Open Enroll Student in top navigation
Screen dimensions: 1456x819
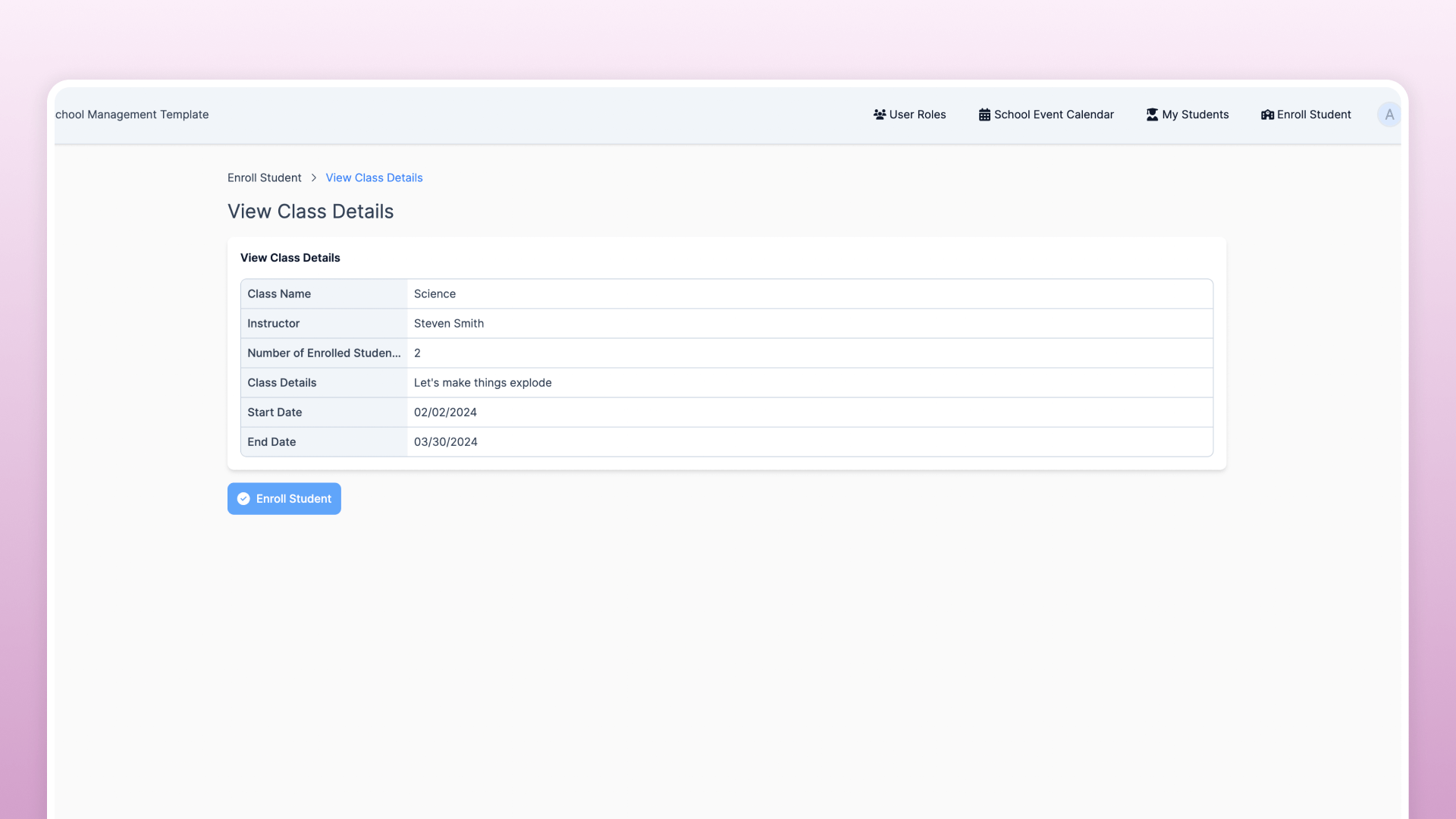(1313, 115)
